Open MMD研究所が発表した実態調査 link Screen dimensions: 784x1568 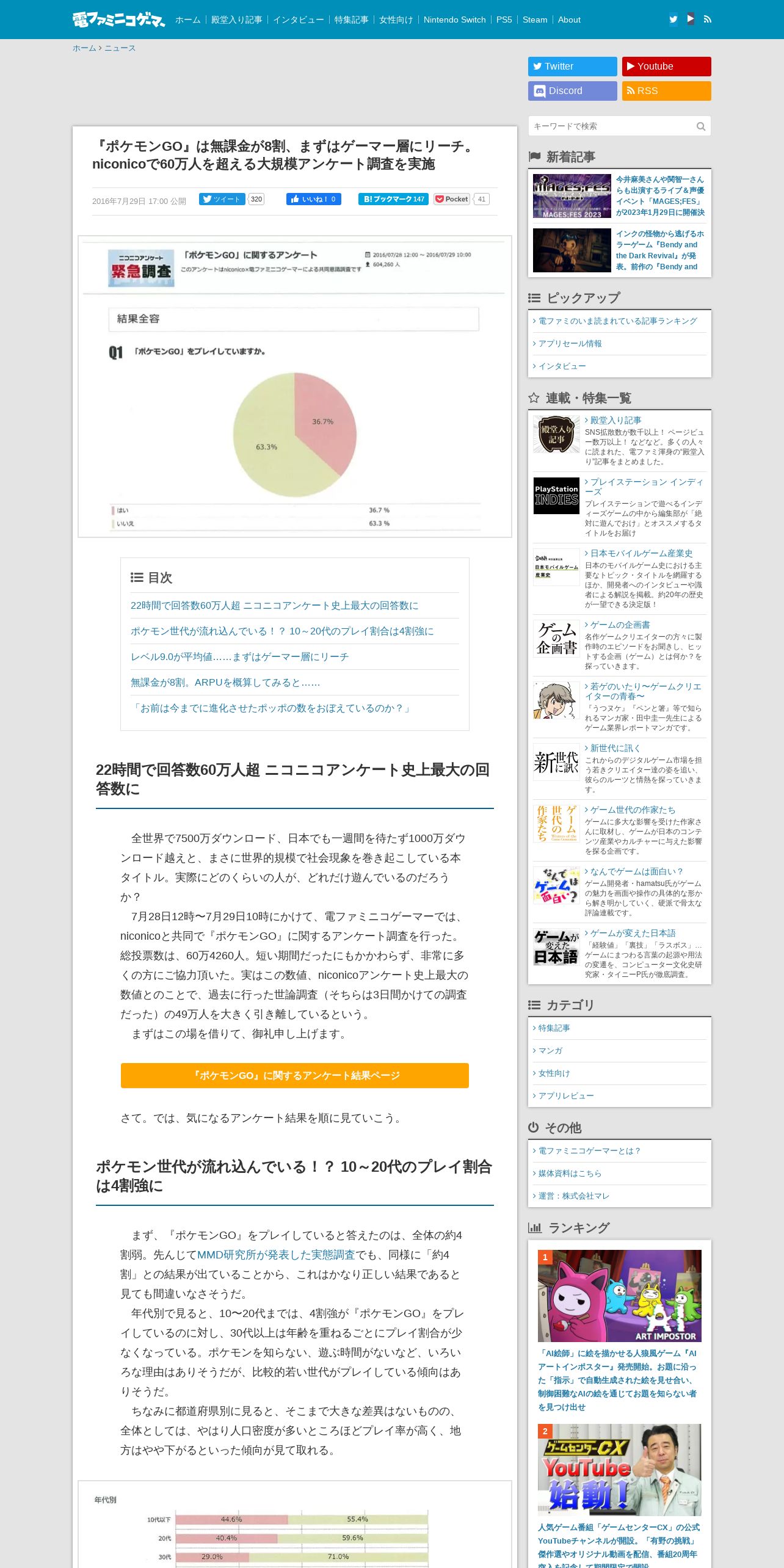[276, 1255]
